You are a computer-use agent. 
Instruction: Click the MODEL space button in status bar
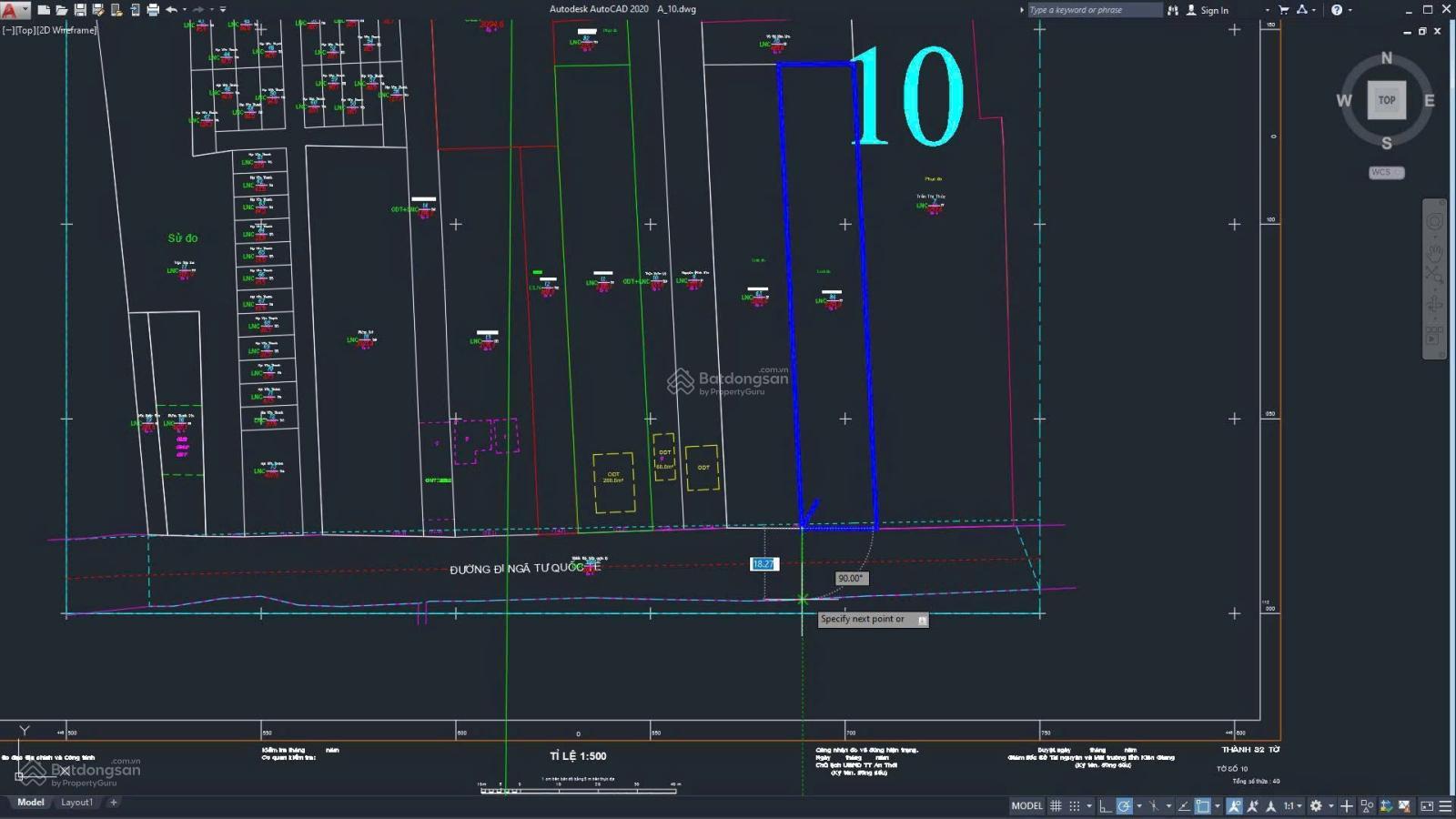click(1026, 806)
